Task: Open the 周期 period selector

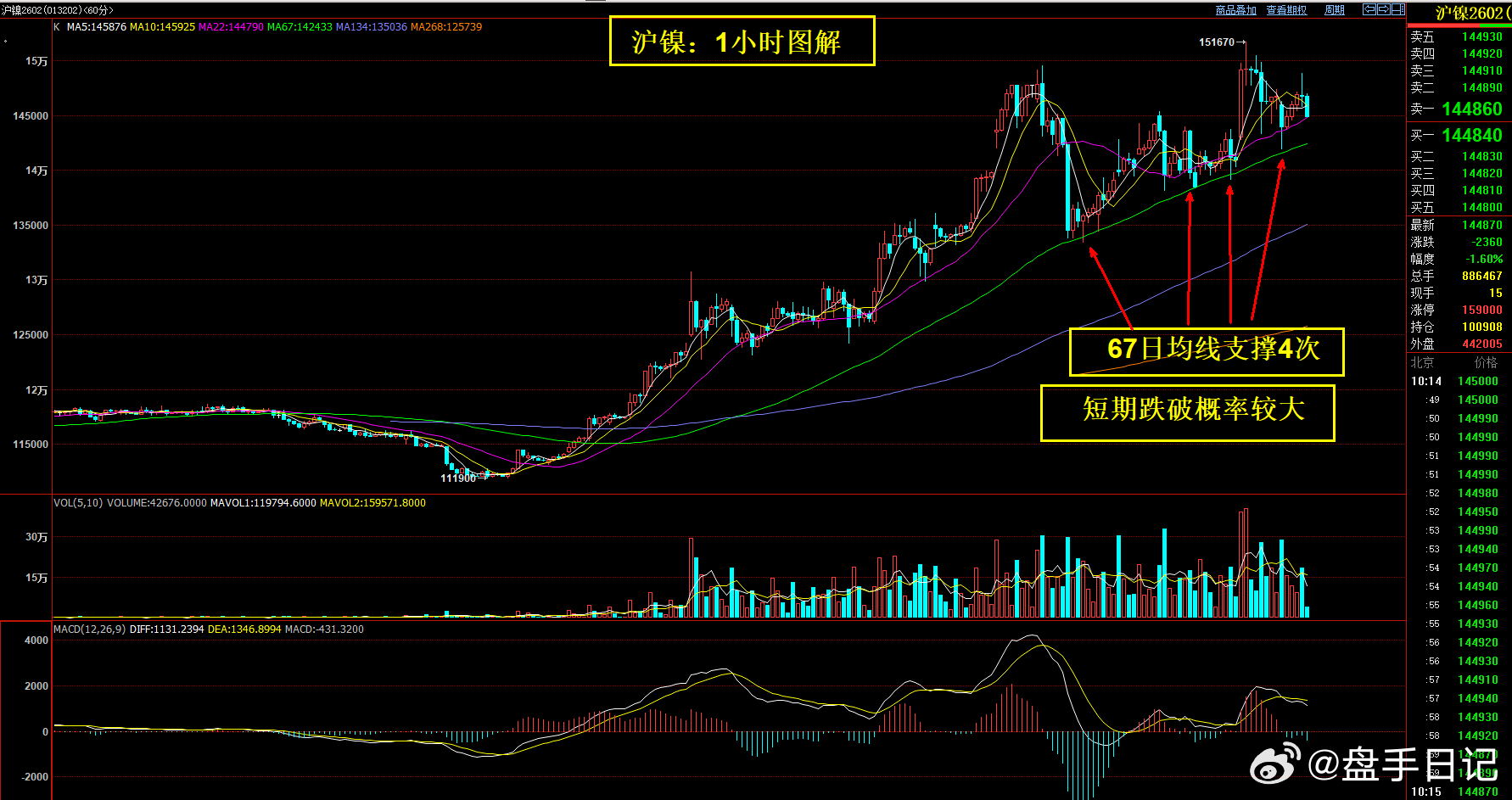Action: (x=1335, y=10)
